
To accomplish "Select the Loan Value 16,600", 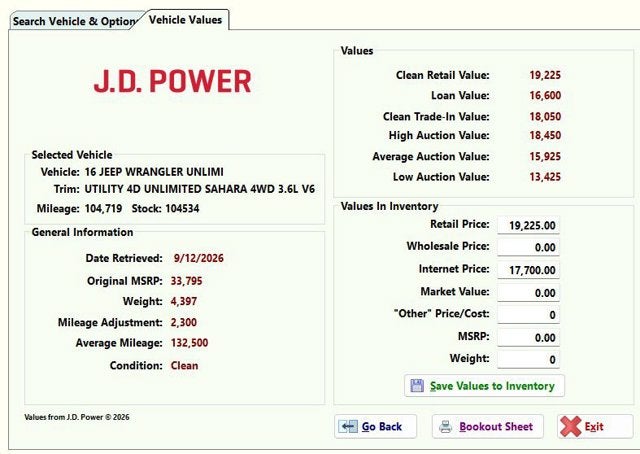I will pos(545,96).
